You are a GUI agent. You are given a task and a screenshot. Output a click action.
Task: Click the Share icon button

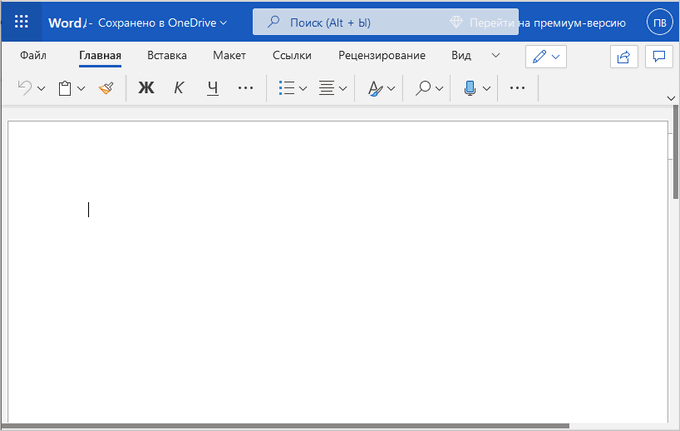[624, 56]
